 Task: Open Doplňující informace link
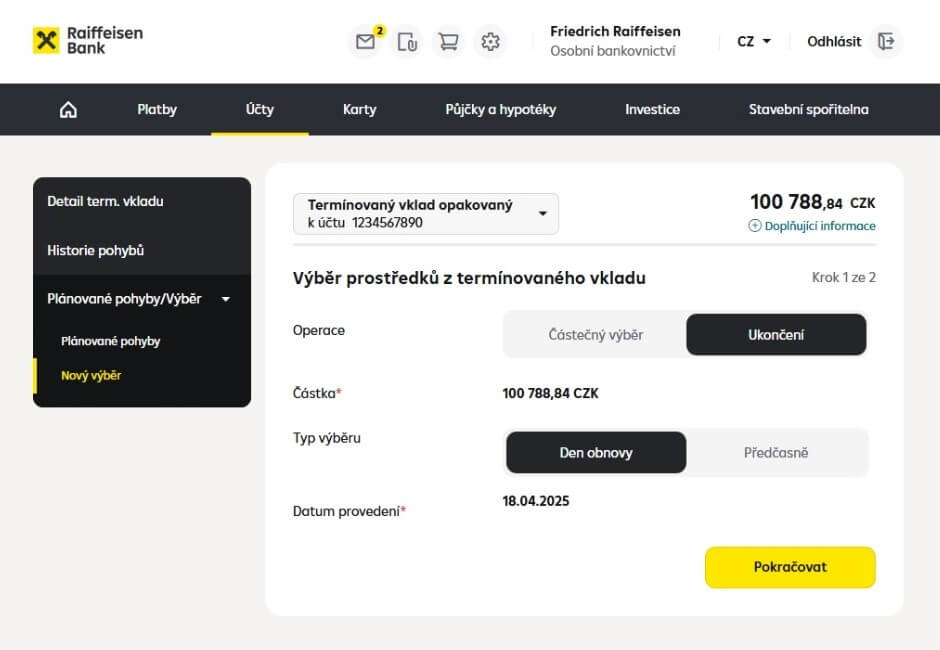pos(820,225)
